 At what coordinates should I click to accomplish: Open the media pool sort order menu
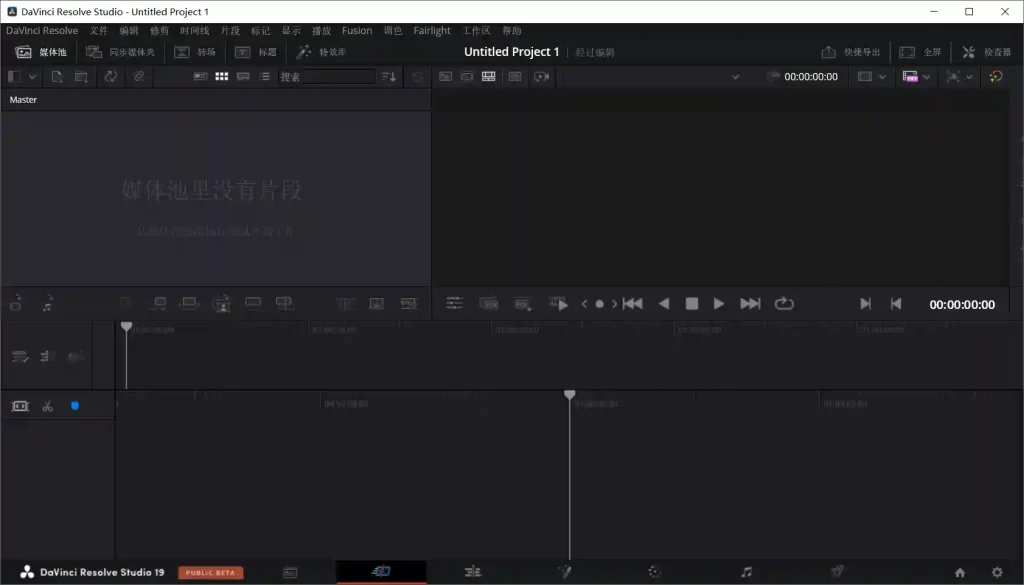click(389, 76)
